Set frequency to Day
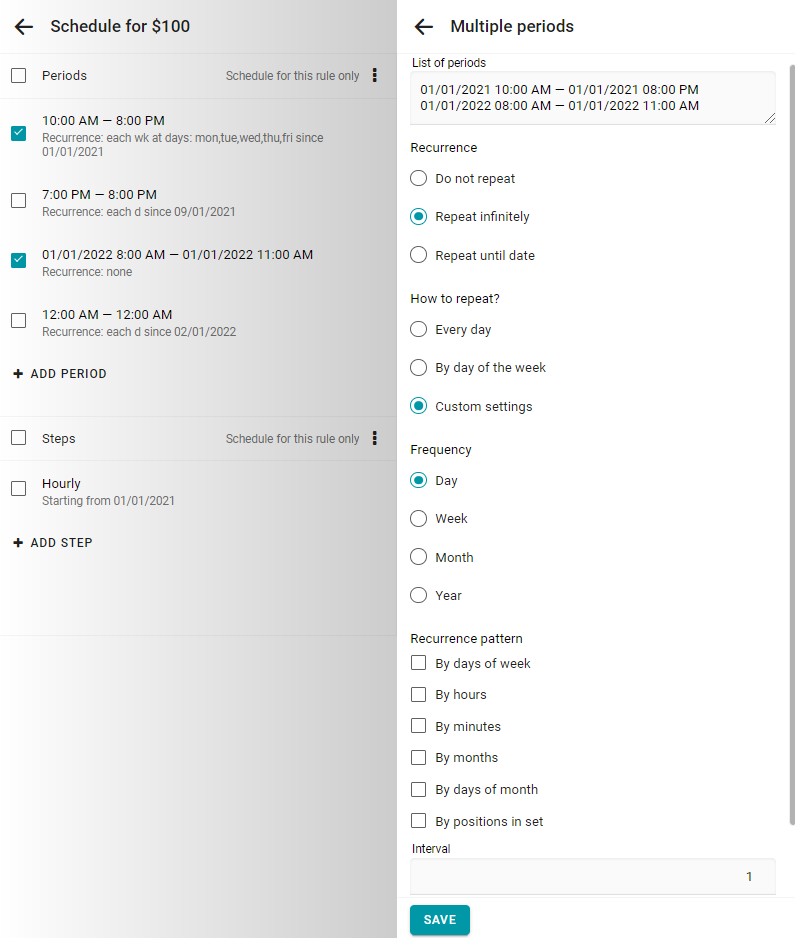Image resolution: width=795 pixels, height=938 pixels. pos(418,480)
